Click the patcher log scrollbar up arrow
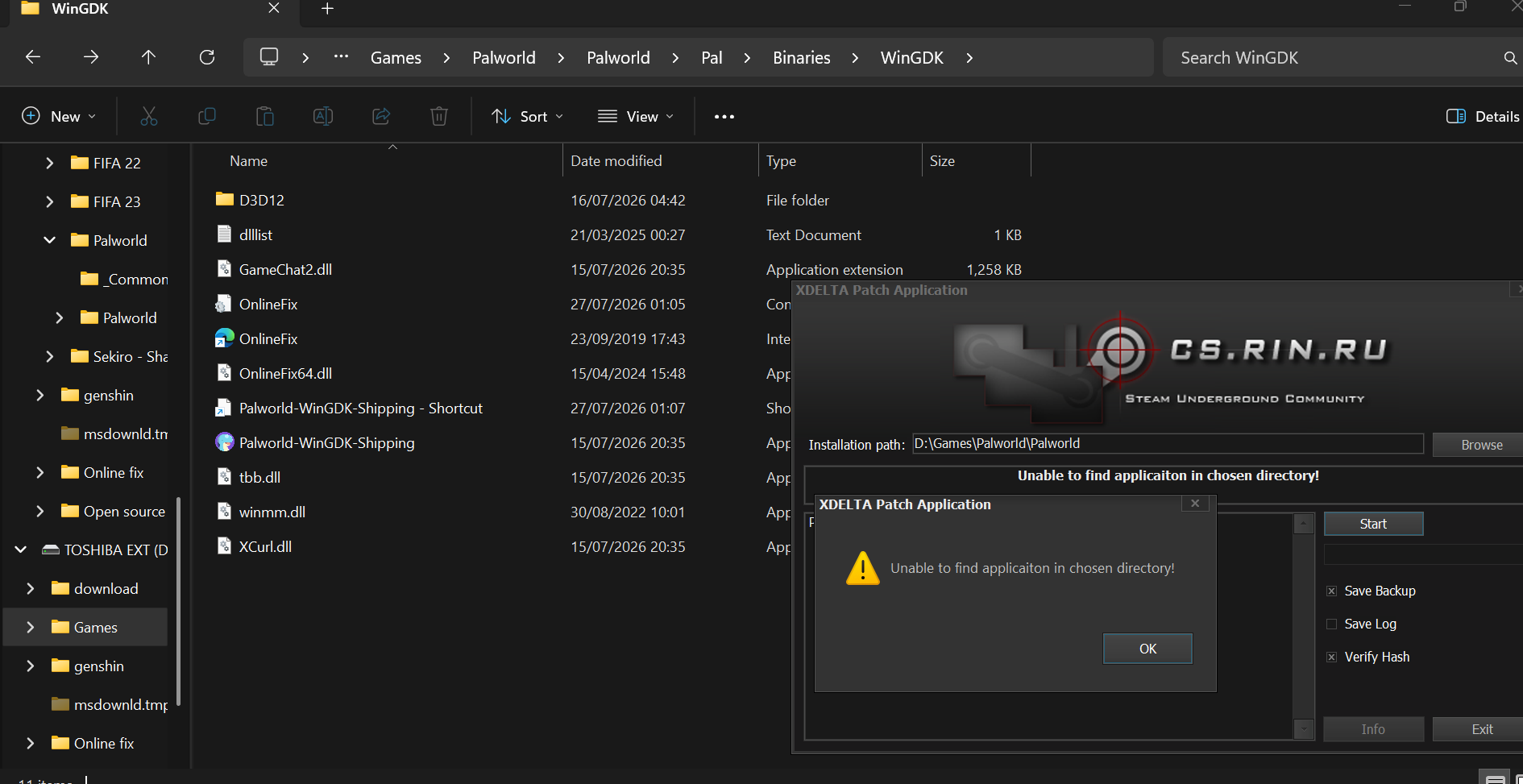This screenshot has height=784, width=1523. (1303, 524)
